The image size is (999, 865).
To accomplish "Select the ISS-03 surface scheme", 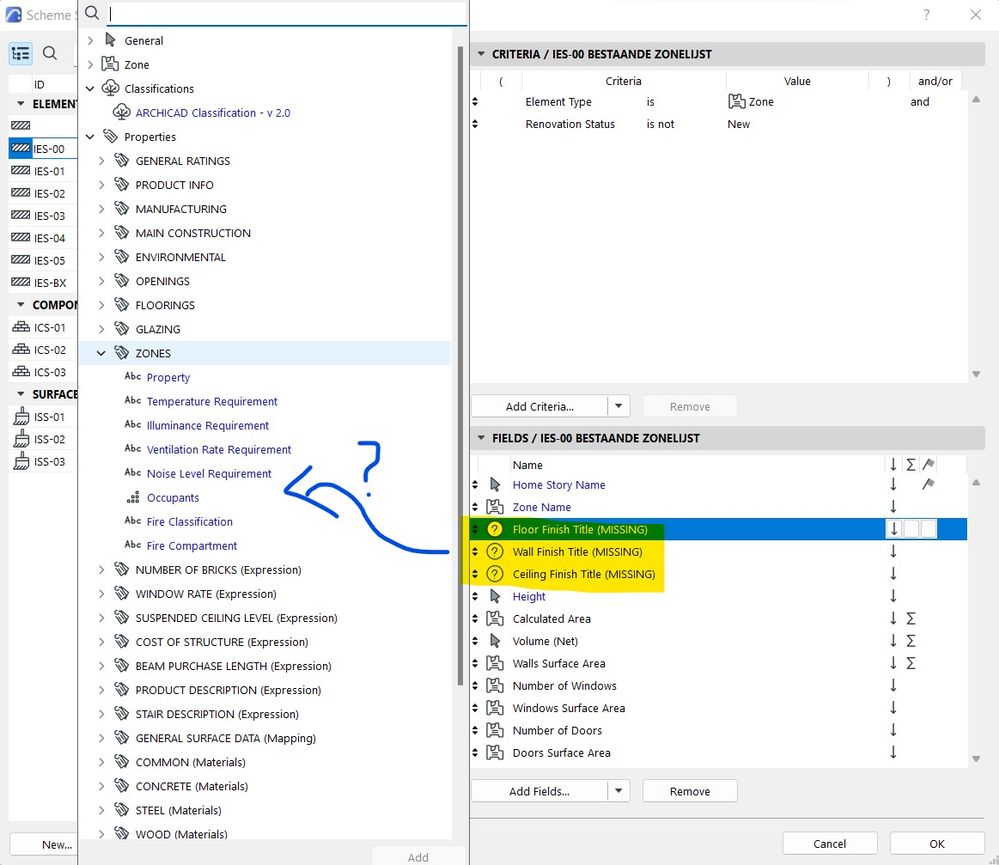I will point(43,461).
